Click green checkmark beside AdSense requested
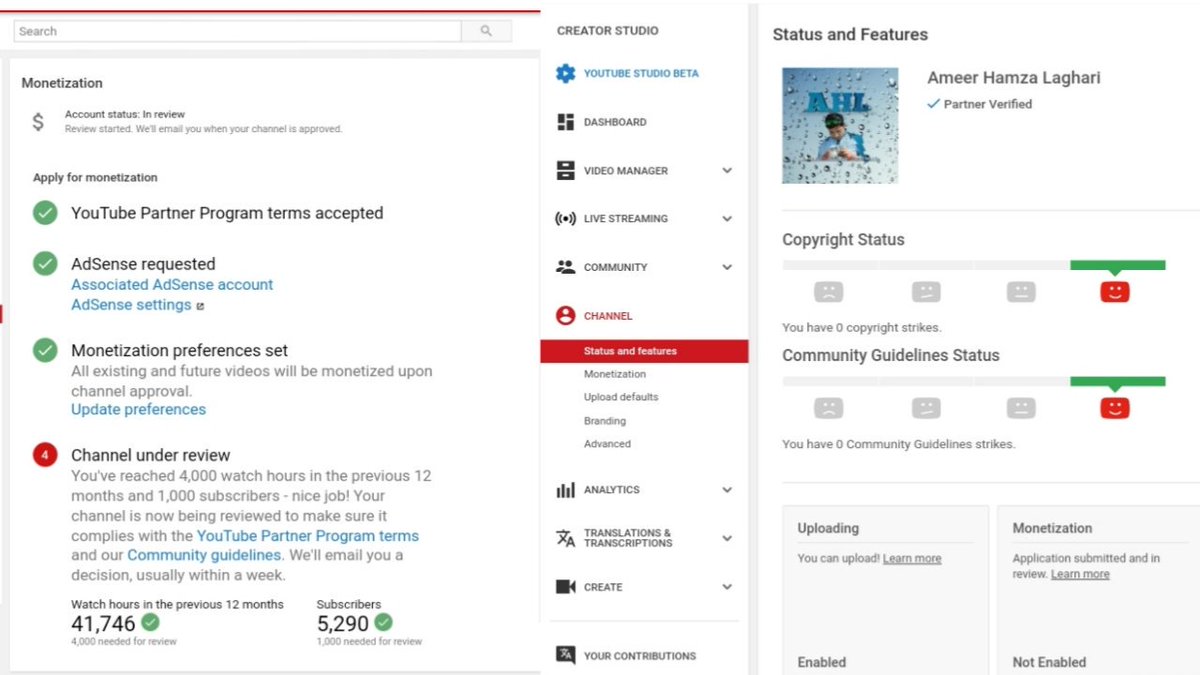This screenshot has height=675, width=1200. 45,264
